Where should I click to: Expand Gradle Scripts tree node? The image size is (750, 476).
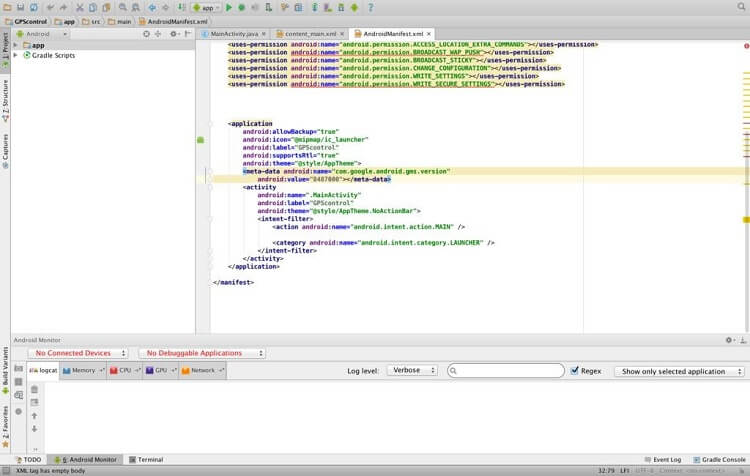click(16, 55)
